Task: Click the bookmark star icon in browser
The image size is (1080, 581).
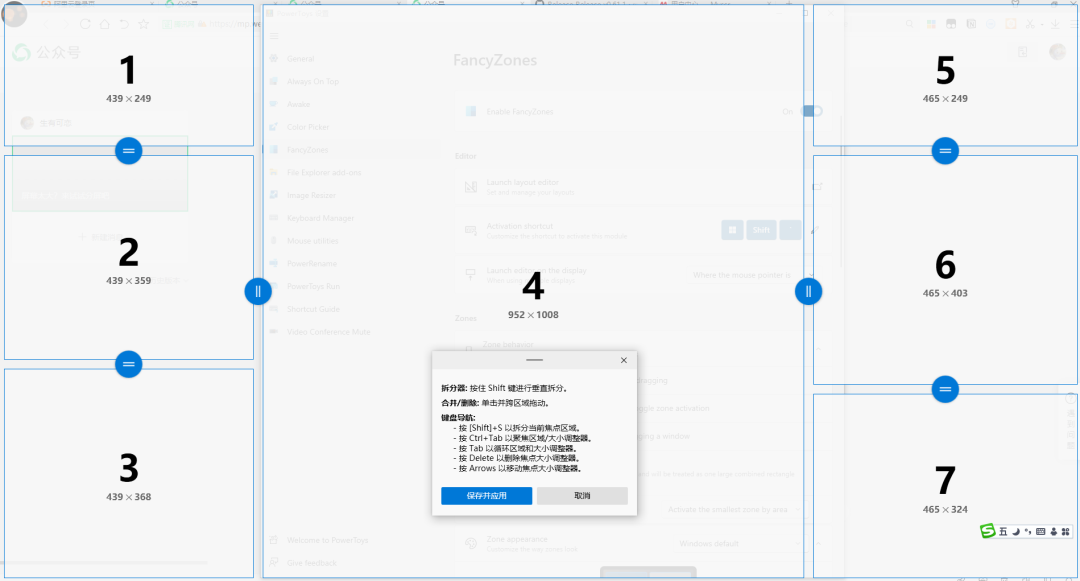Action: pos(143,24)
